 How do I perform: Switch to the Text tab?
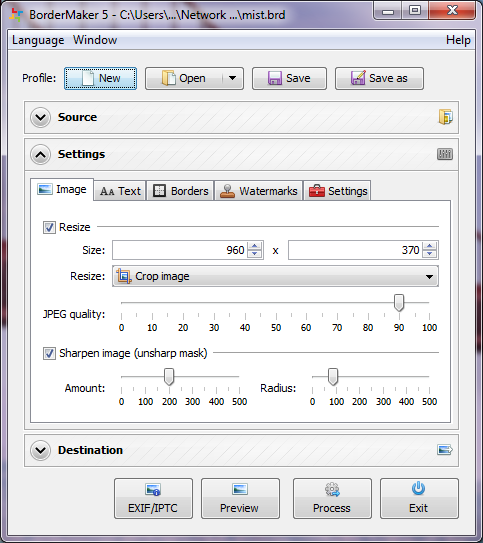pyautogui.click(x=120, y=191)
